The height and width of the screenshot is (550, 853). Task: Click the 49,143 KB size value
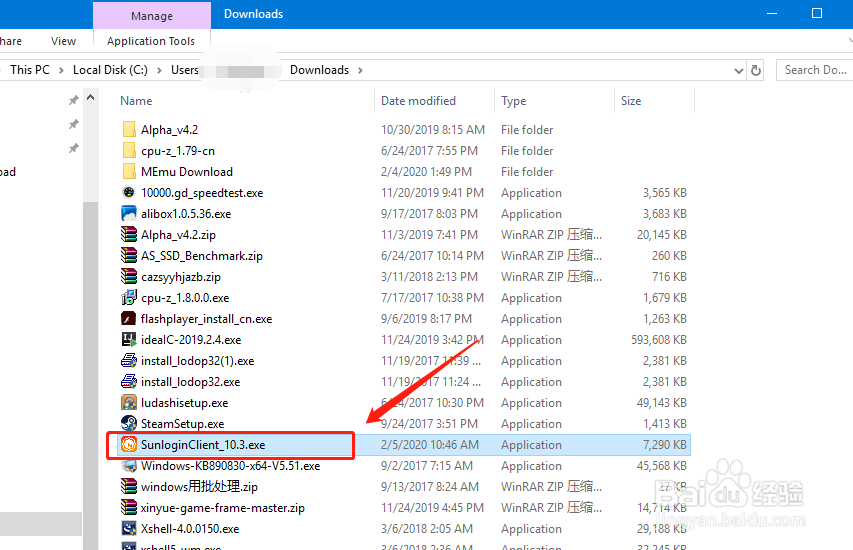[x=662, y=403]
